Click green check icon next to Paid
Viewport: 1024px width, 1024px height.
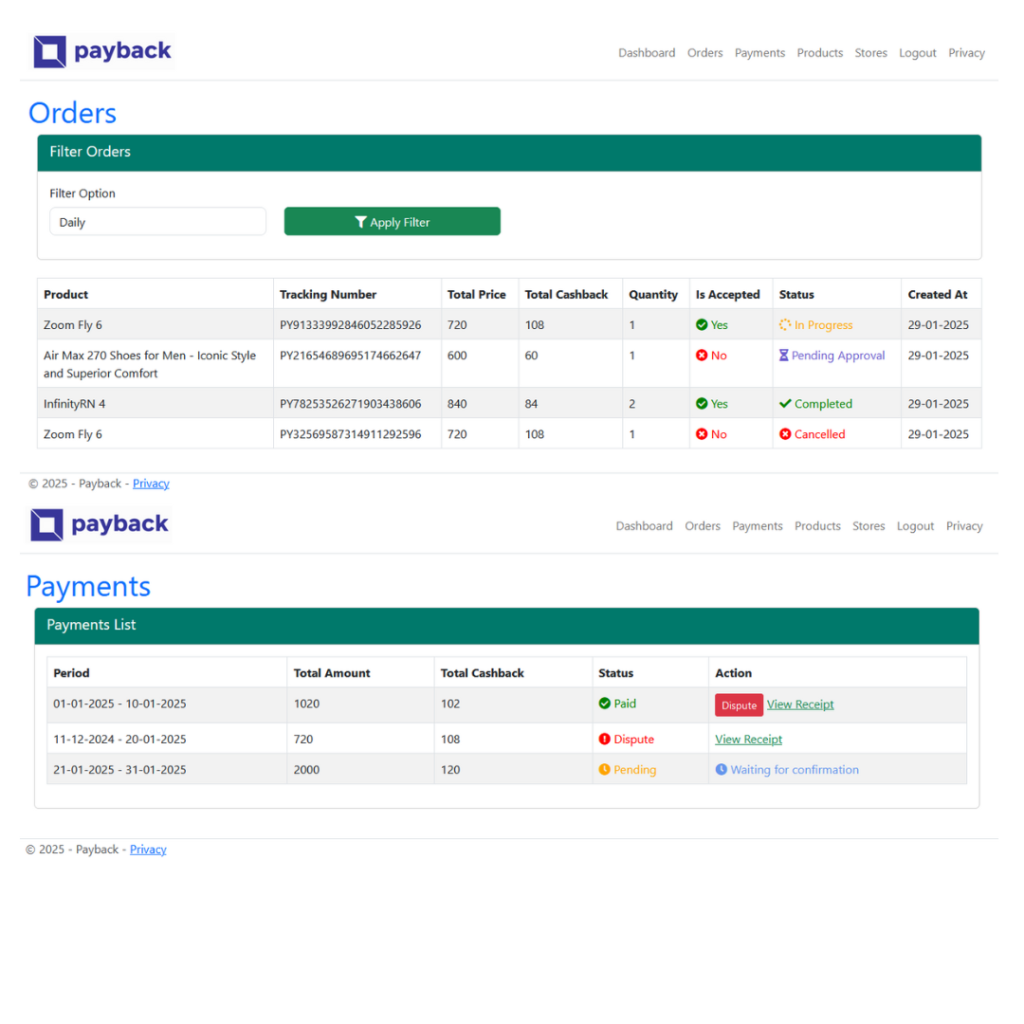(x=604, y=703)
